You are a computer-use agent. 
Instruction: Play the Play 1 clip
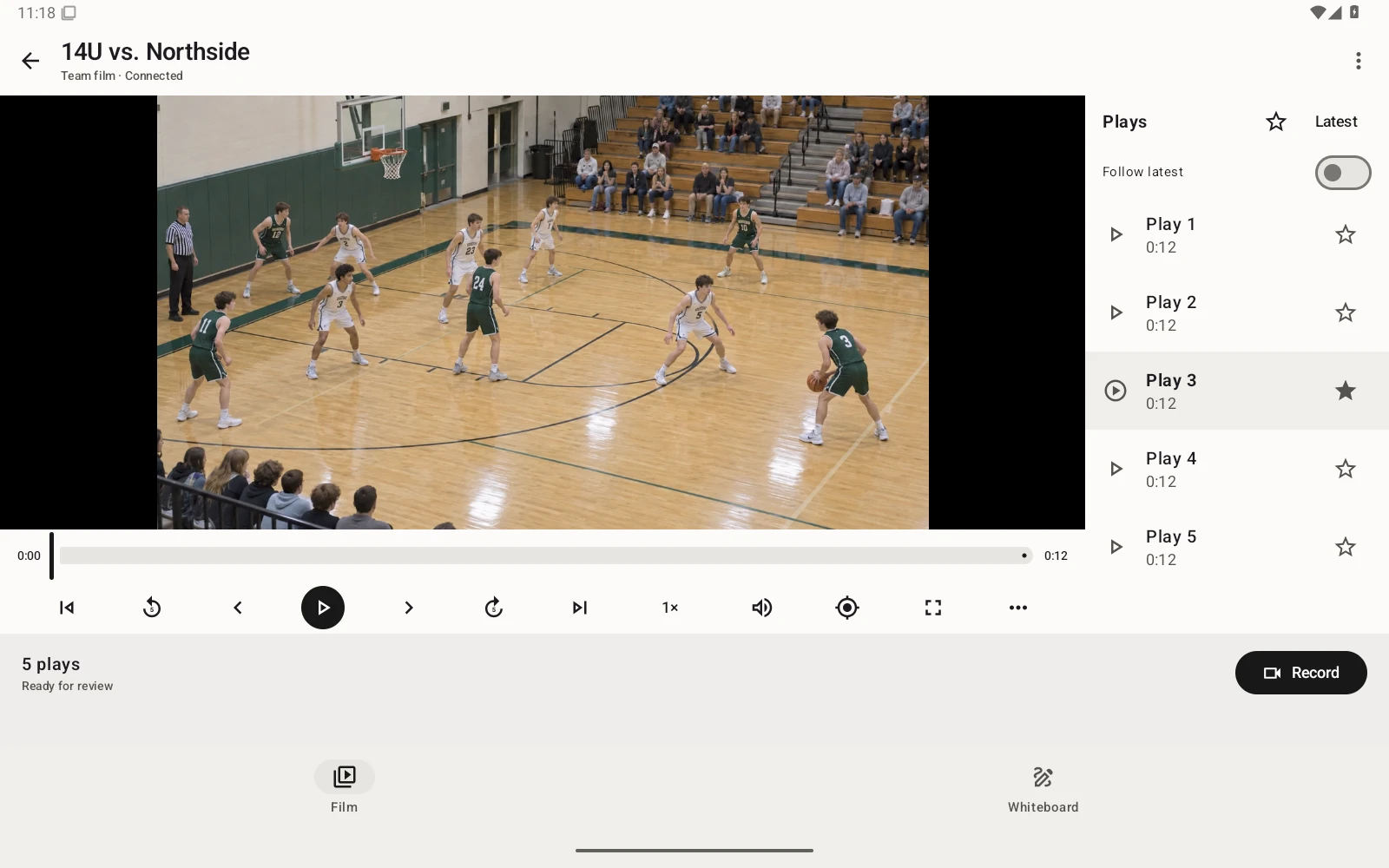point(1116,234)
